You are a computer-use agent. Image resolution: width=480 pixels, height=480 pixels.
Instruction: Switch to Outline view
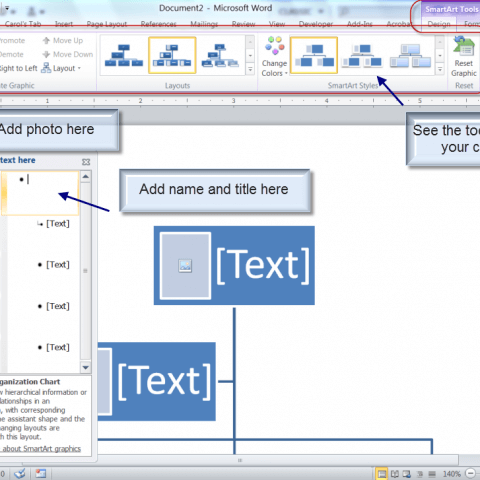pyautogui.click(x=420, y=474)
